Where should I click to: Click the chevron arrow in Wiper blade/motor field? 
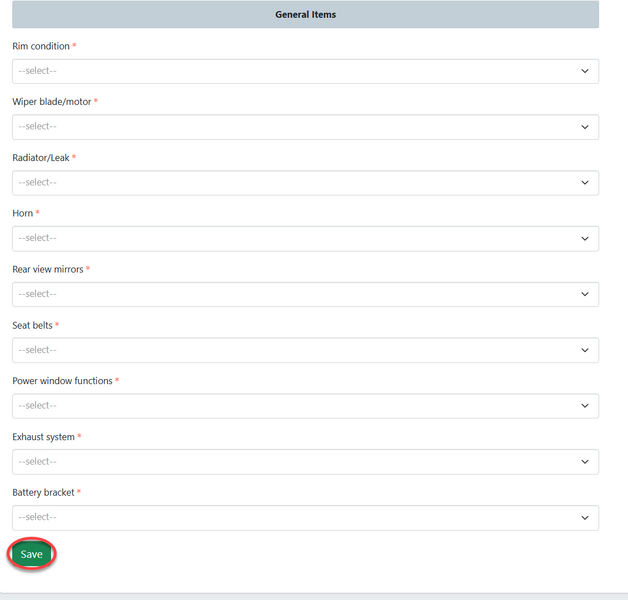point(585,127)
